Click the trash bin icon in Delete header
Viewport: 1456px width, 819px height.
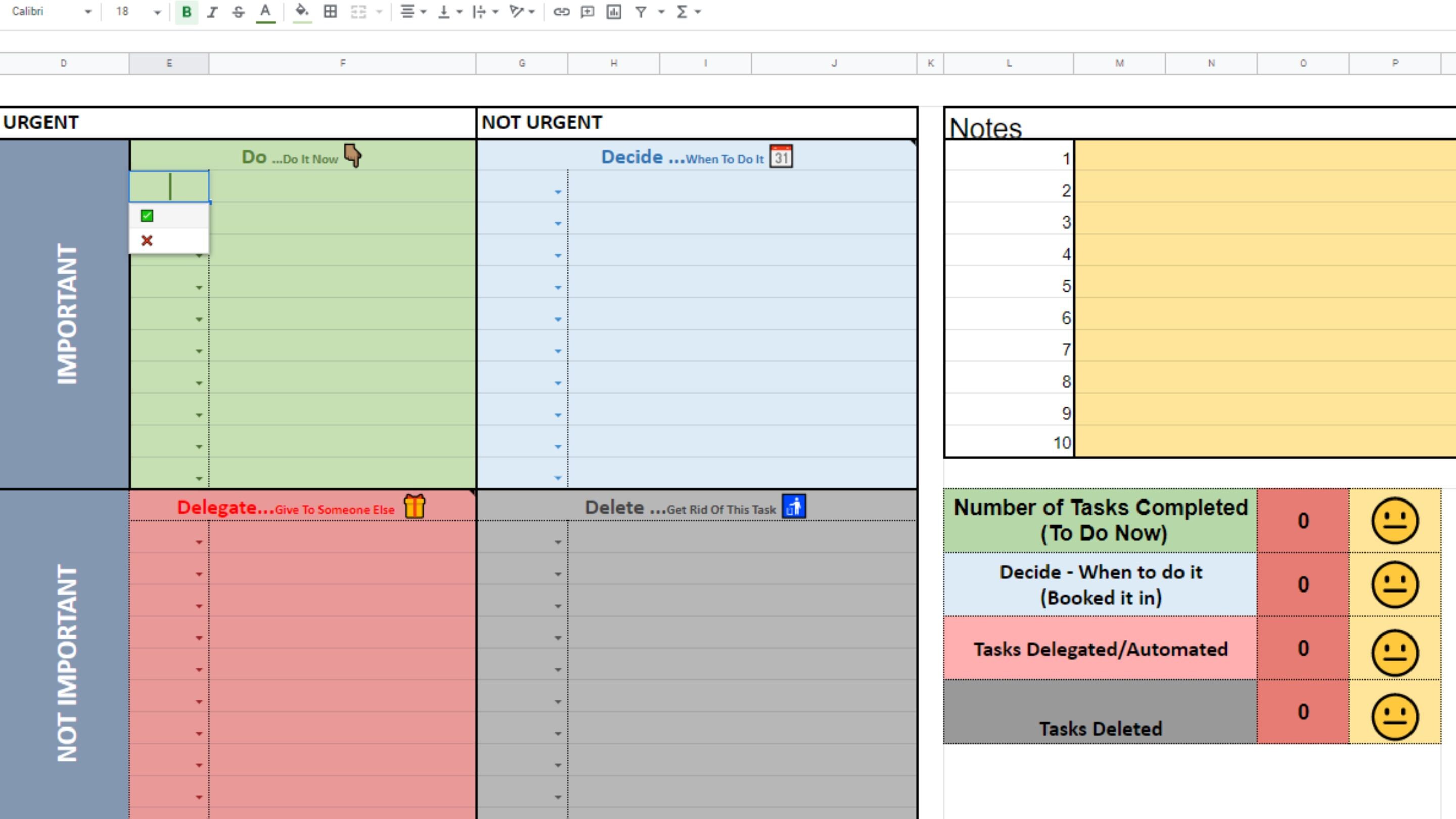(794, 506)
